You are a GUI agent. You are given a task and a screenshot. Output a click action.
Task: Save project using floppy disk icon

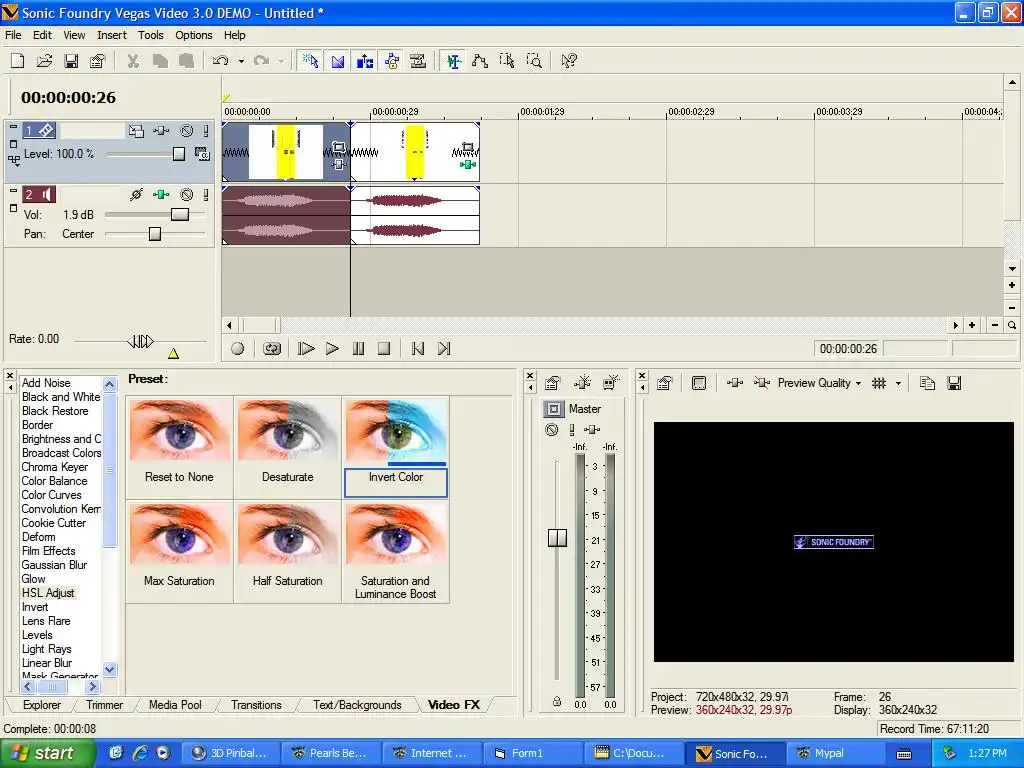71,61
